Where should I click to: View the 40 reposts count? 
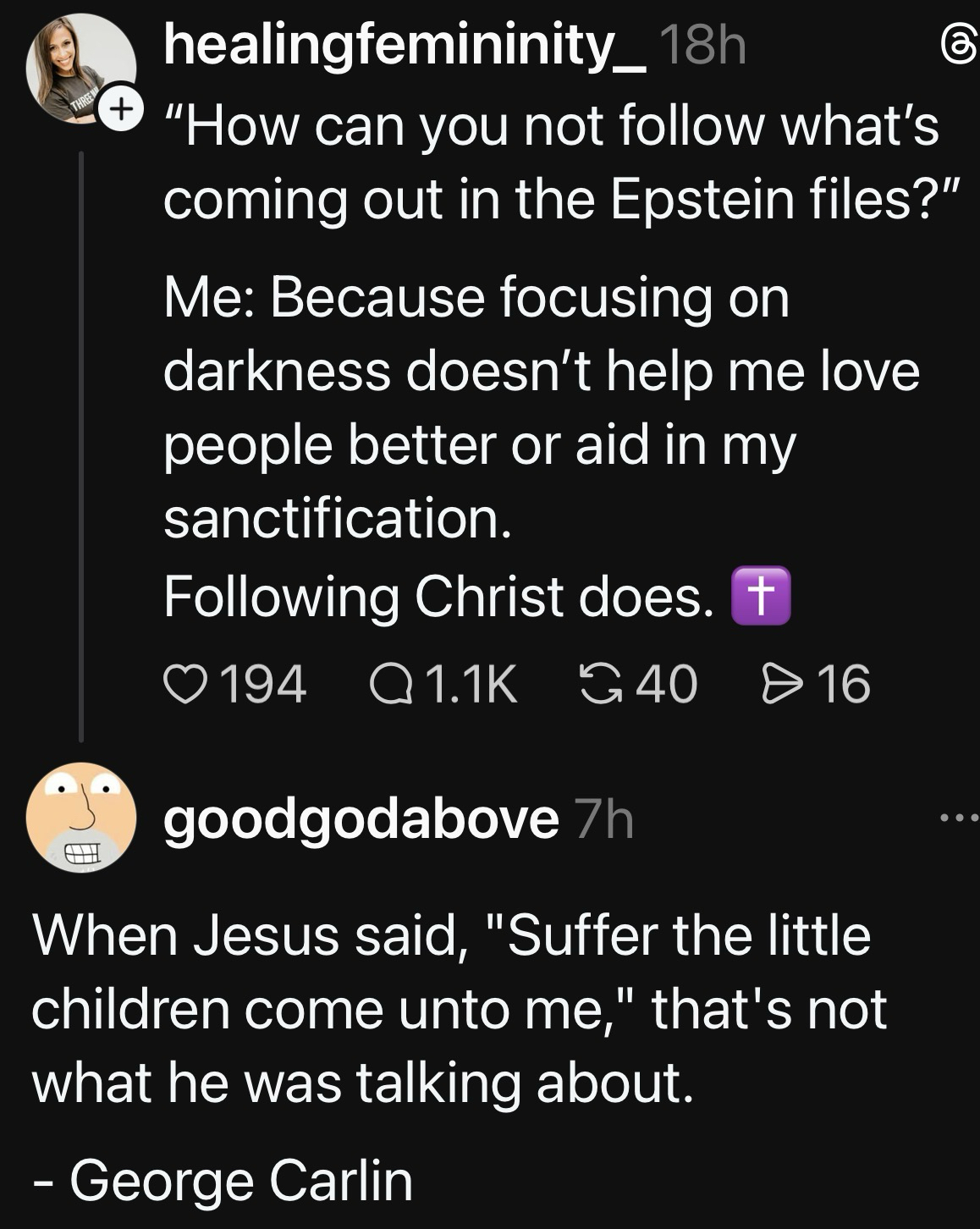667,684
